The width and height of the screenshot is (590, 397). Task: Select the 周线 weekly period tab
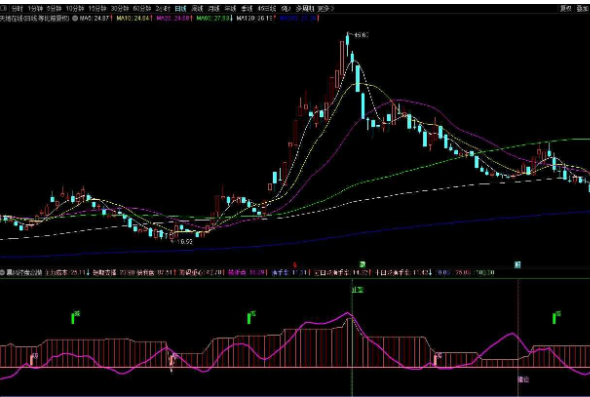coord(197,9)
